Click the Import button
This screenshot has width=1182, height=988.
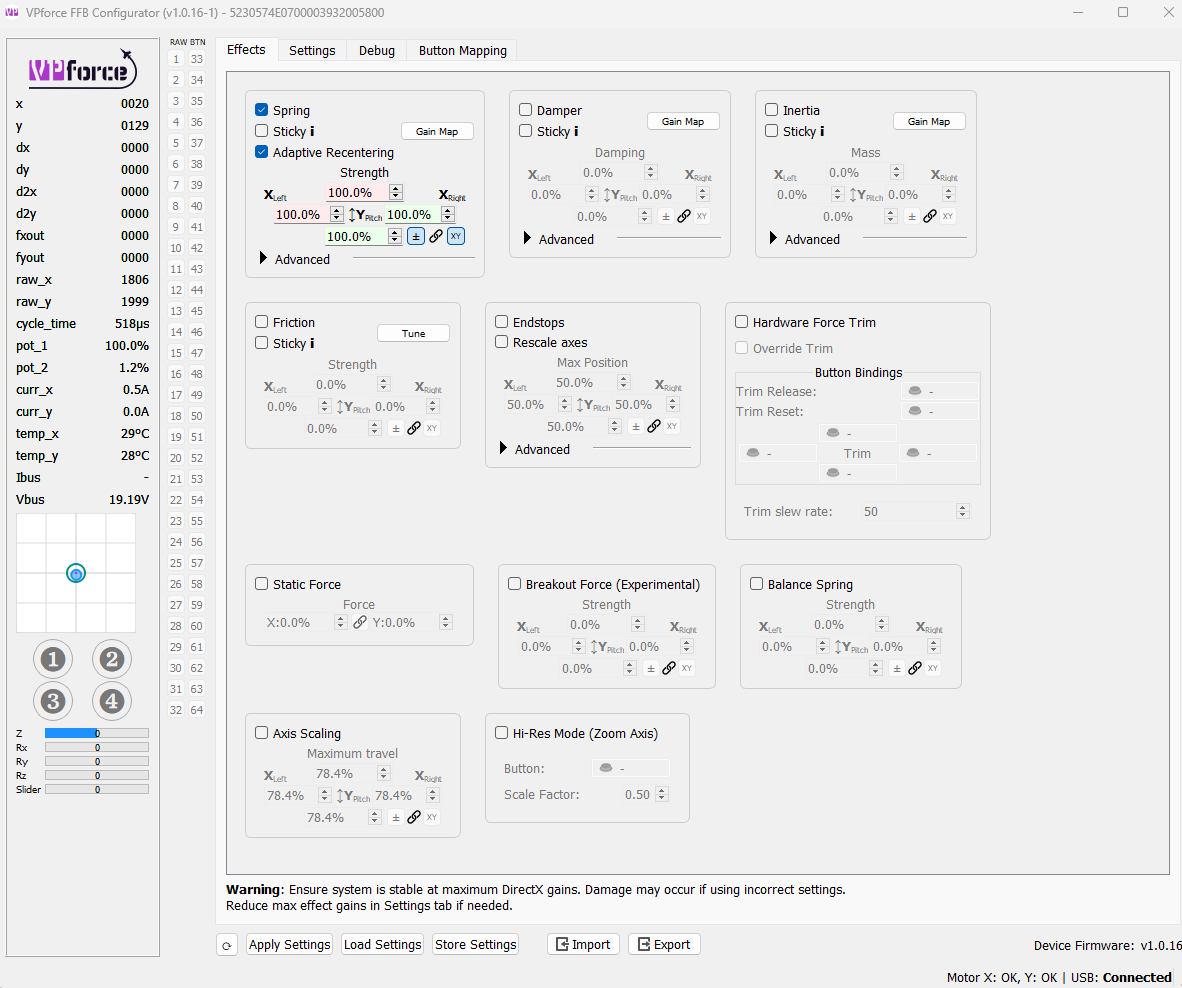(583, 944)
